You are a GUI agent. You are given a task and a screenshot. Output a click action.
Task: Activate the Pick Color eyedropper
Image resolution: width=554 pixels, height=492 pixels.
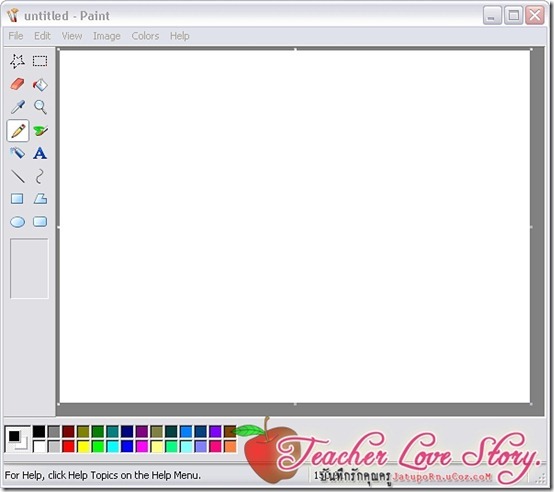(x=17, y=107)
